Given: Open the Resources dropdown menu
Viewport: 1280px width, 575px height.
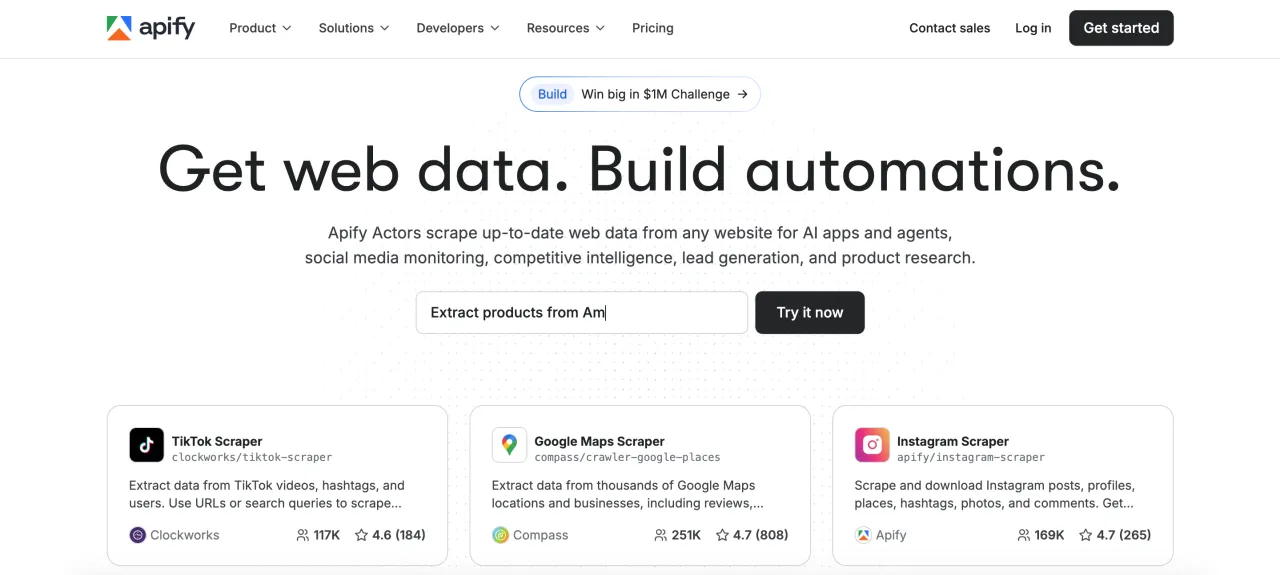Looking at the screenshot, I should pos(565,28).
